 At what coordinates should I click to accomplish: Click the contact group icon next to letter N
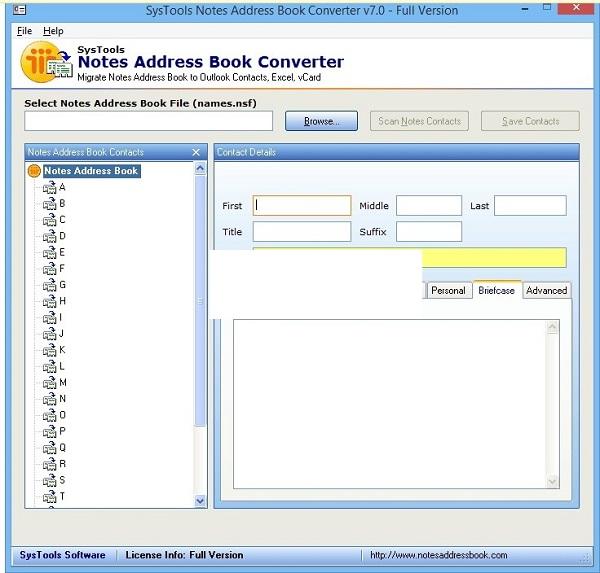pyautogui.click(x=49, y=399)
